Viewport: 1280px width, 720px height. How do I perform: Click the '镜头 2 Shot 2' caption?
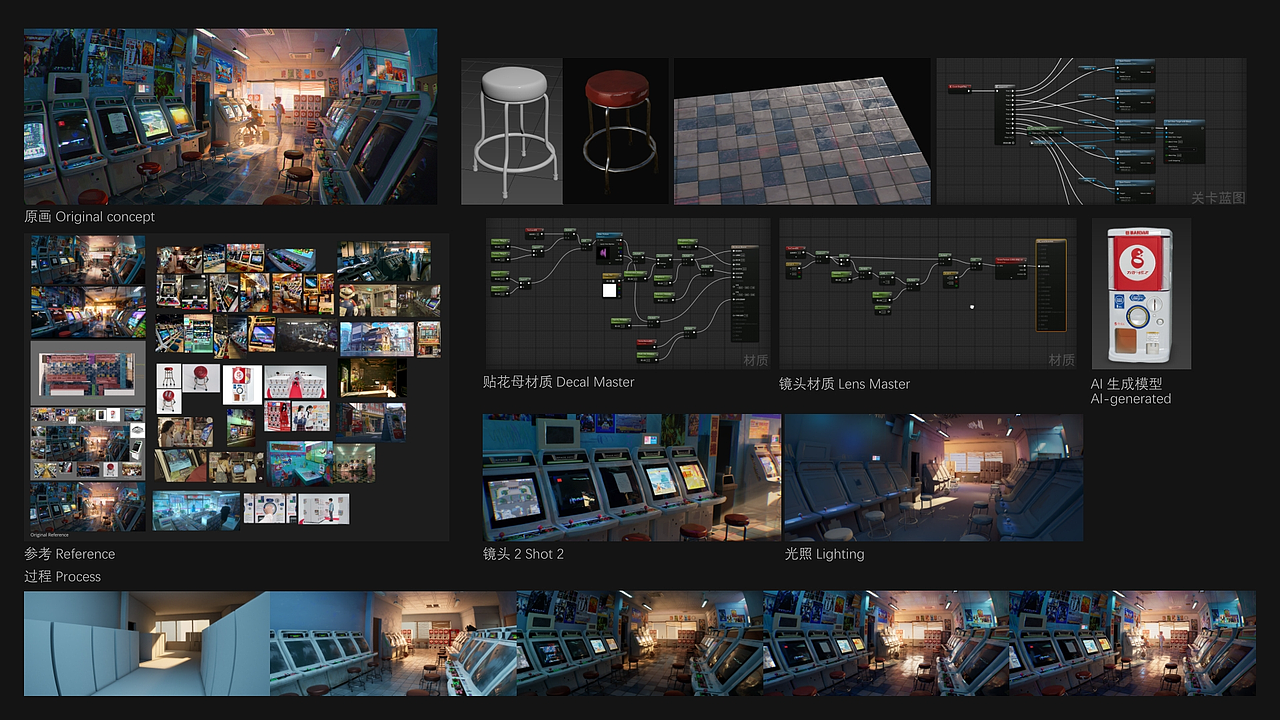coord(523,553)
